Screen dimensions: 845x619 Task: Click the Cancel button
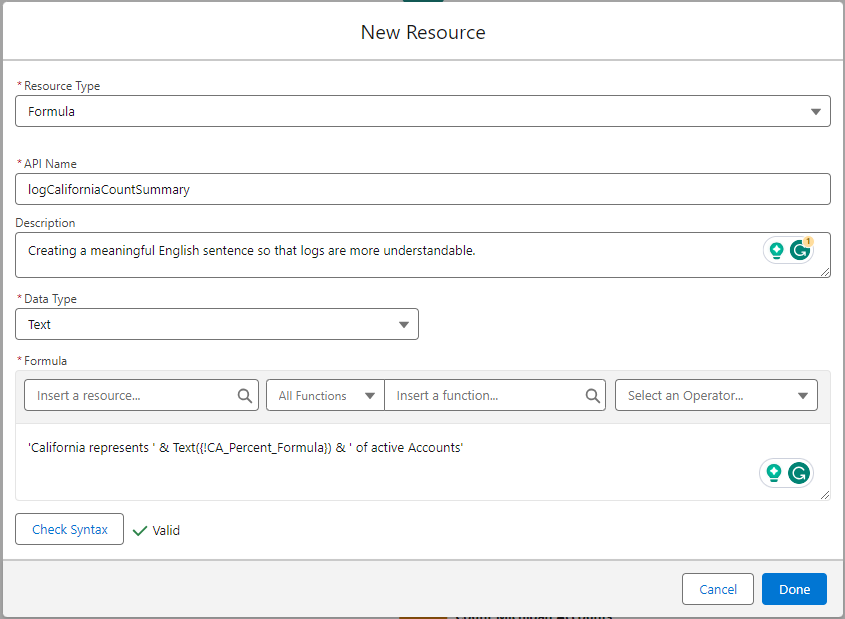(x=718, y=589)
